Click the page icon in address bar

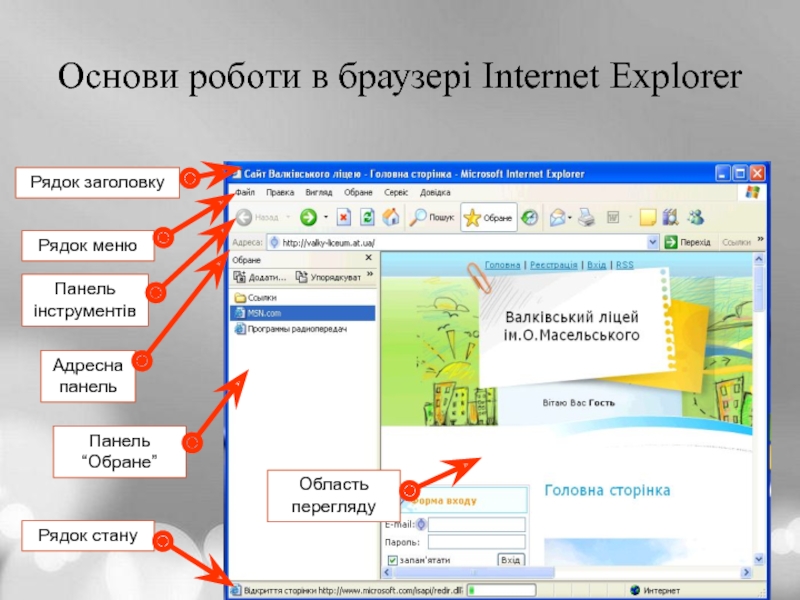tap(274, 242)
